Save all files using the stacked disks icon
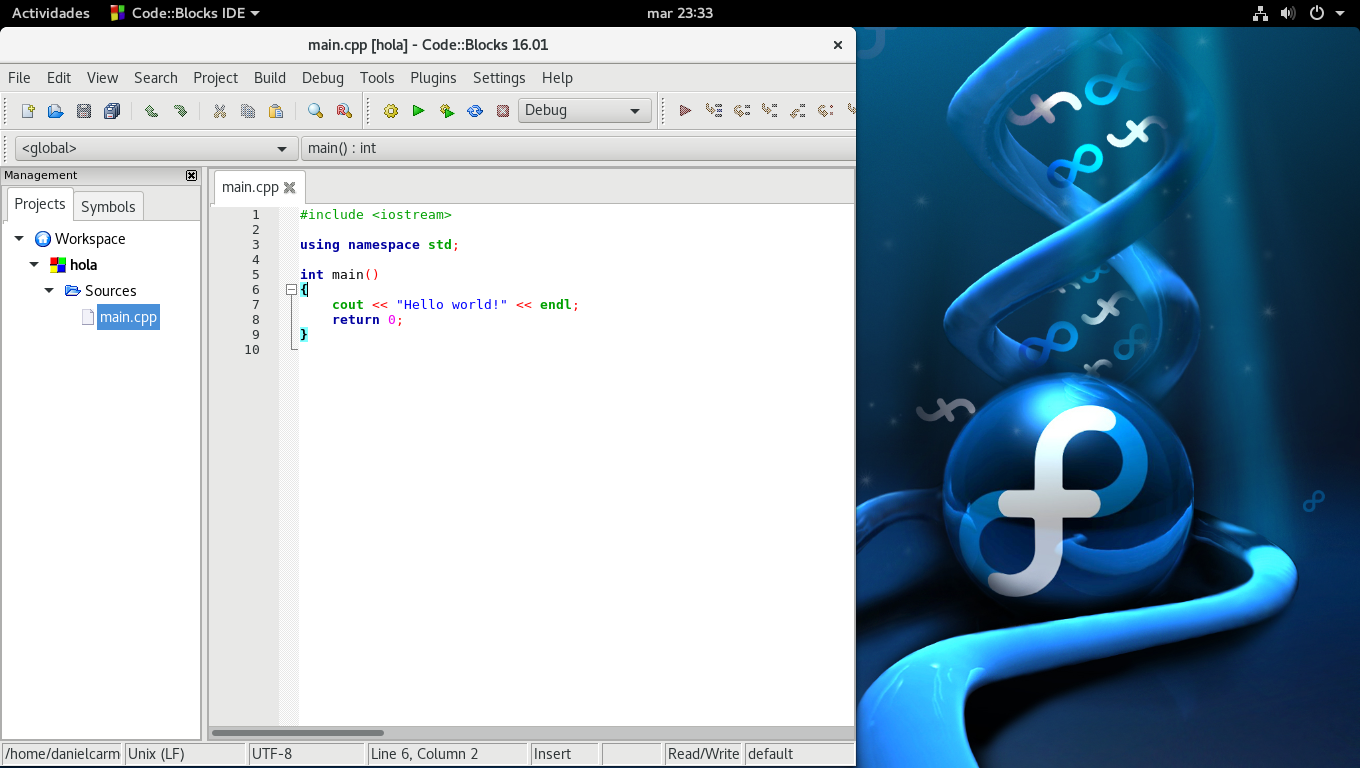 click(x=111, y=110)
